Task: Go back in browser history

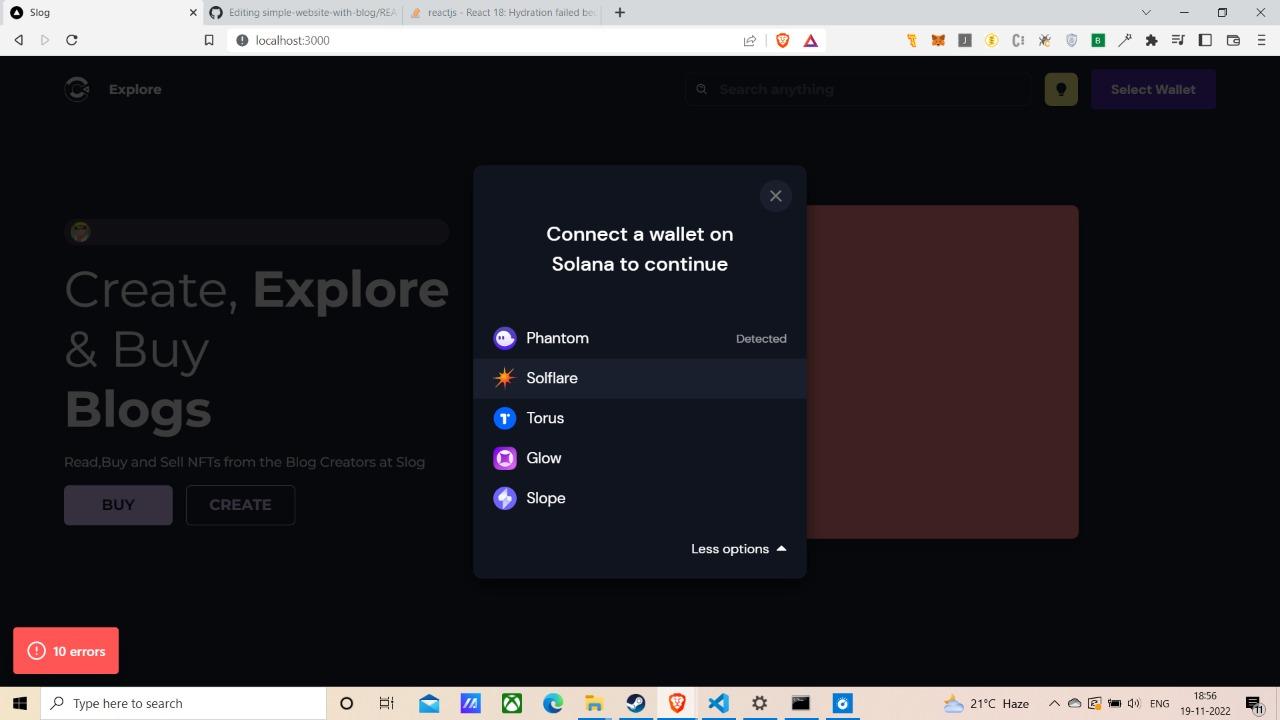Action: [x=18, y=40]
